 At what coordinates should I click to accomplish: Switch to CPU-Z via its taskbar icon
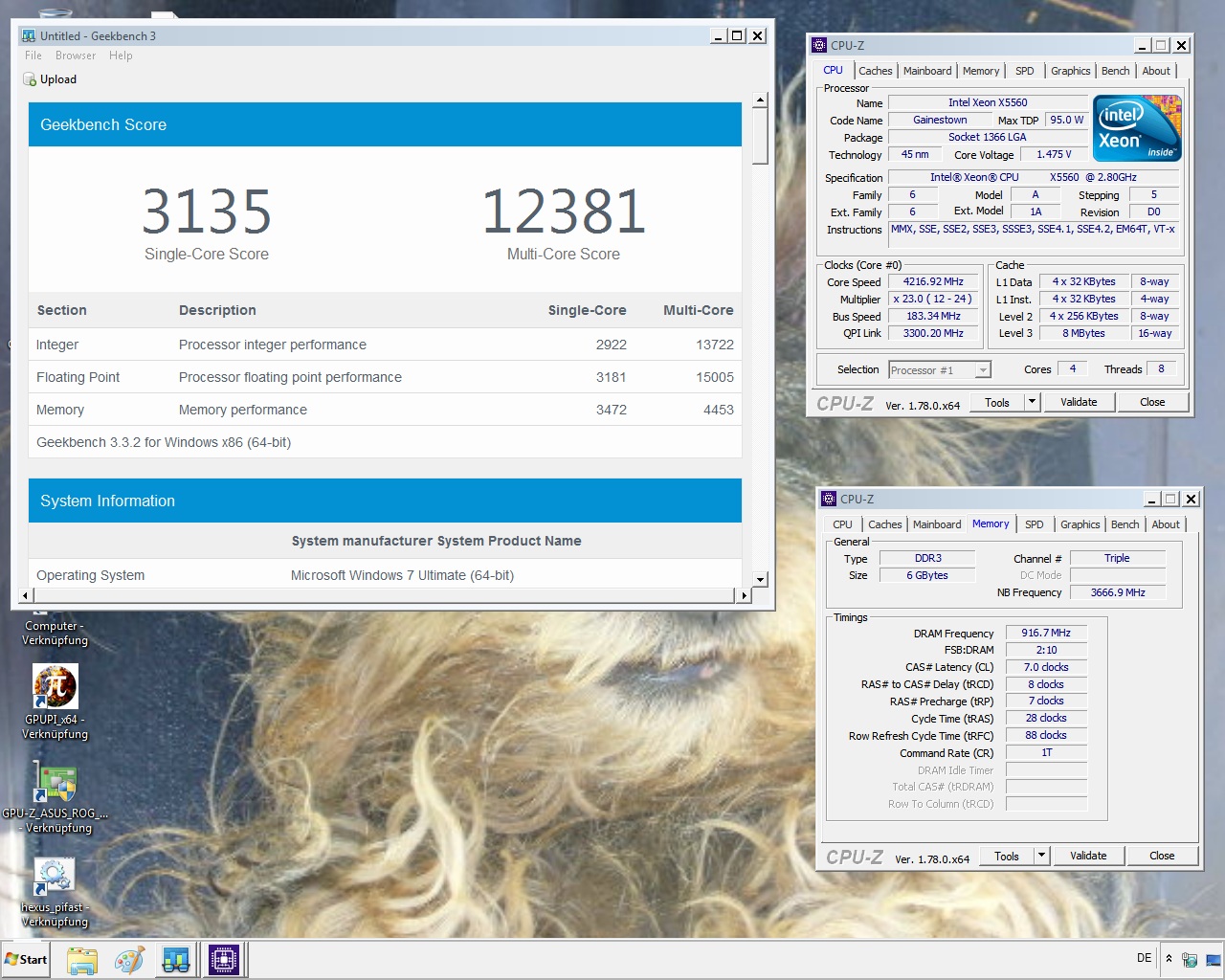click(x=224, y=960)
